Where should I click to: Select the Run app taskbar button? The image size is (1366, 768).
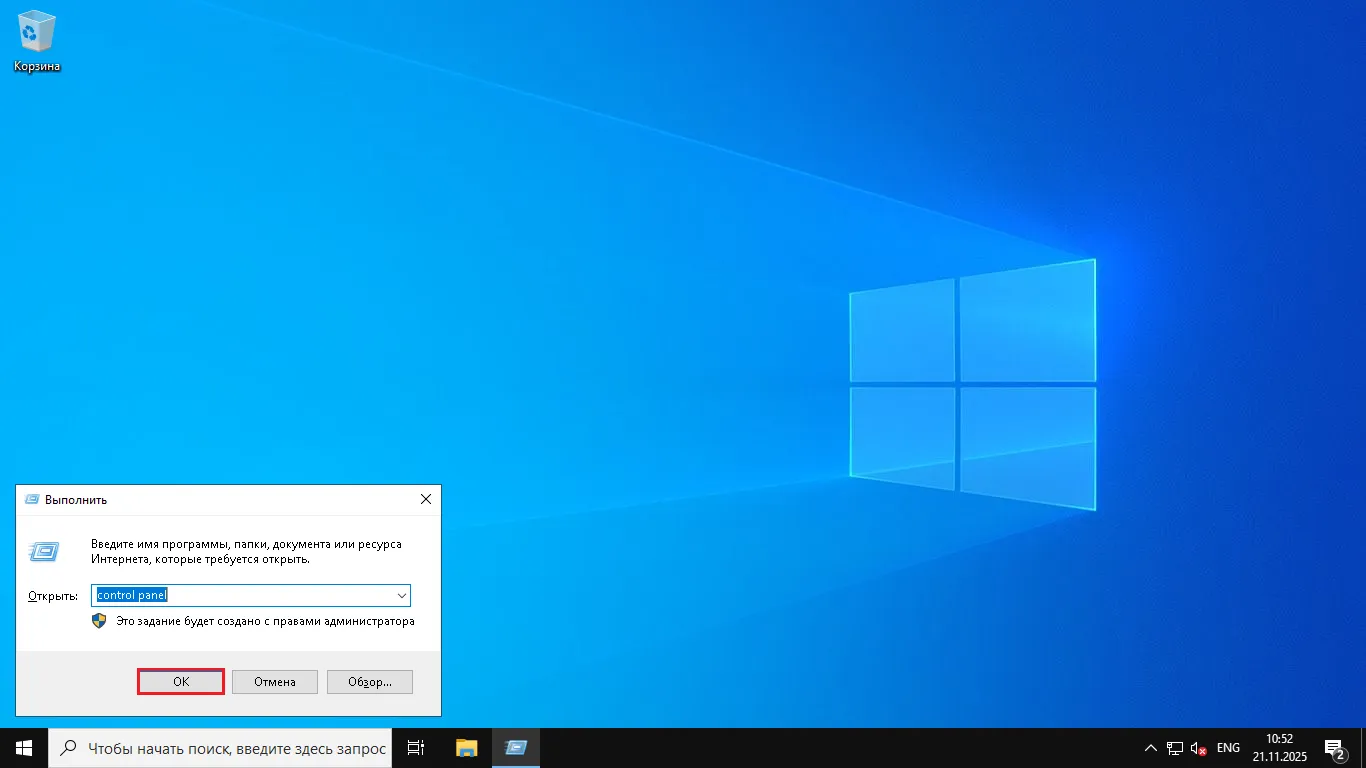tap(516, 748)
